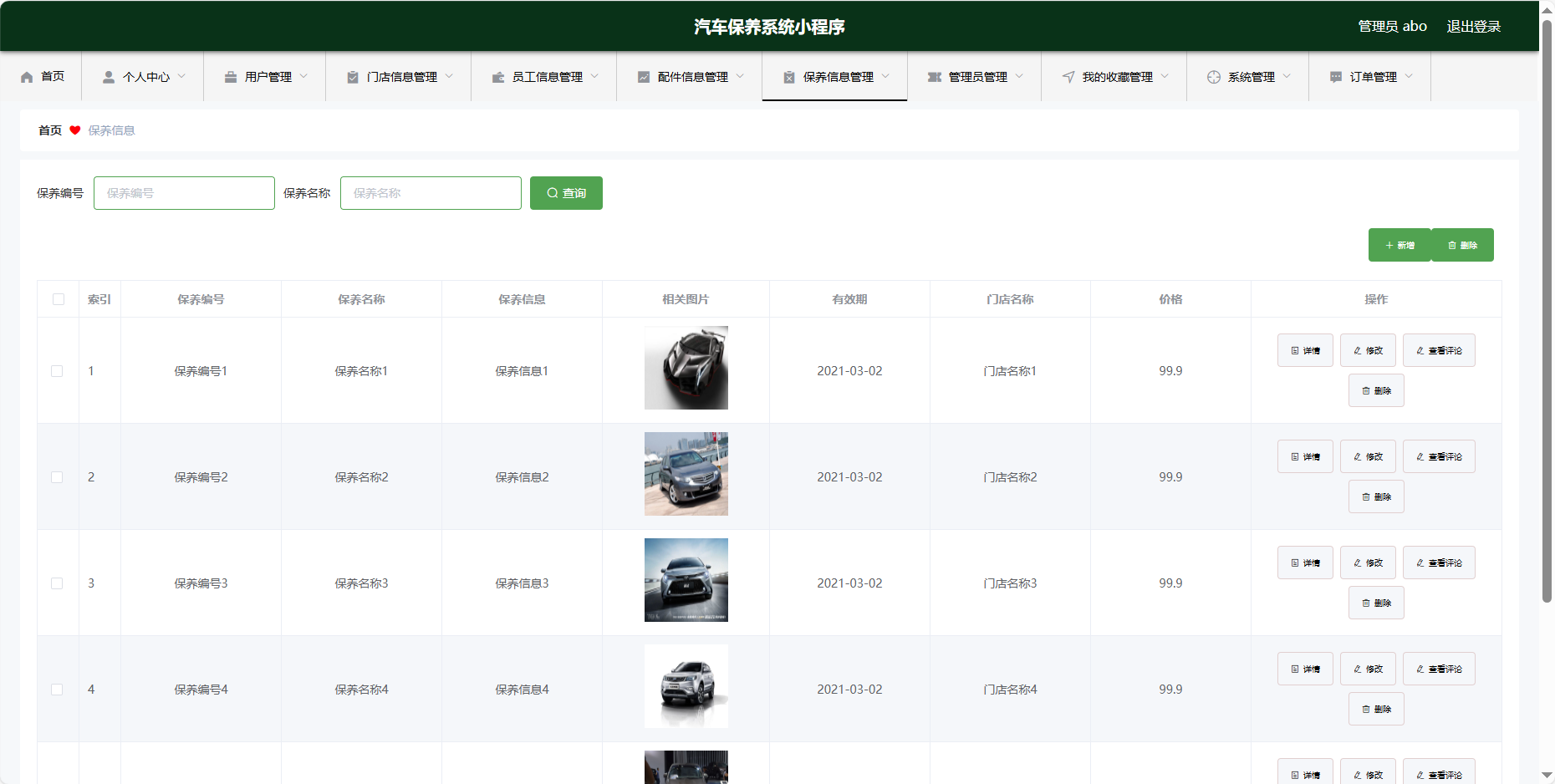Click the 员工信息管理 icon
Image resolution: width=1555 pixels, height=784 pixels.
(x=498, y=77)
